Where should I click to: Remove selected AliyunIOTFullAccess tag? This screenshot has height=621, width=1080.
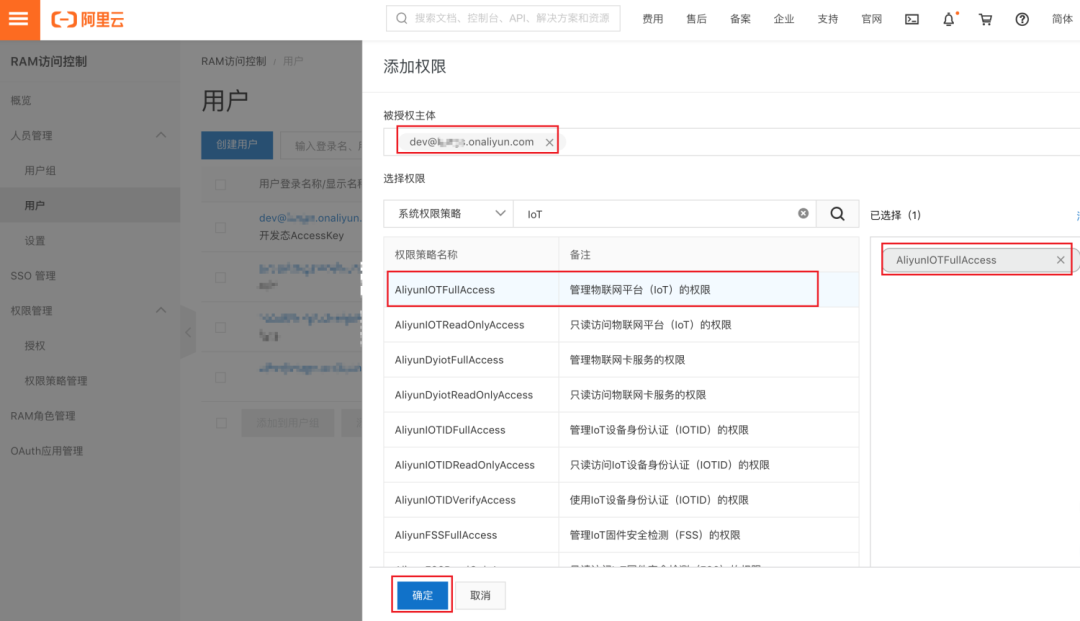pos(1061,260)
